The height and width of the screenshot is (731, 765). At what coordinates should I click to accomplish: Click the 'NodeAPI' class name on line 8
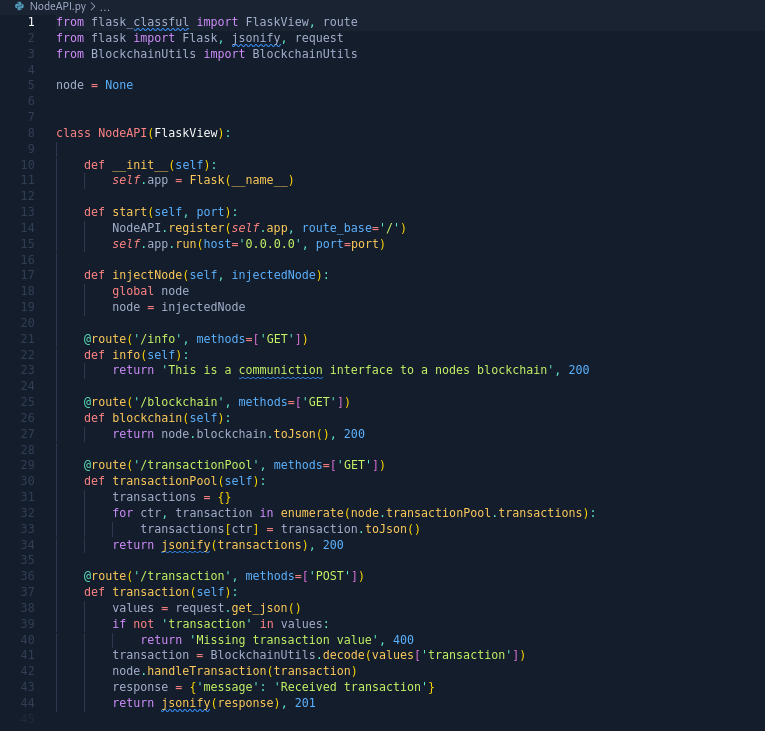tap(122, 133)
